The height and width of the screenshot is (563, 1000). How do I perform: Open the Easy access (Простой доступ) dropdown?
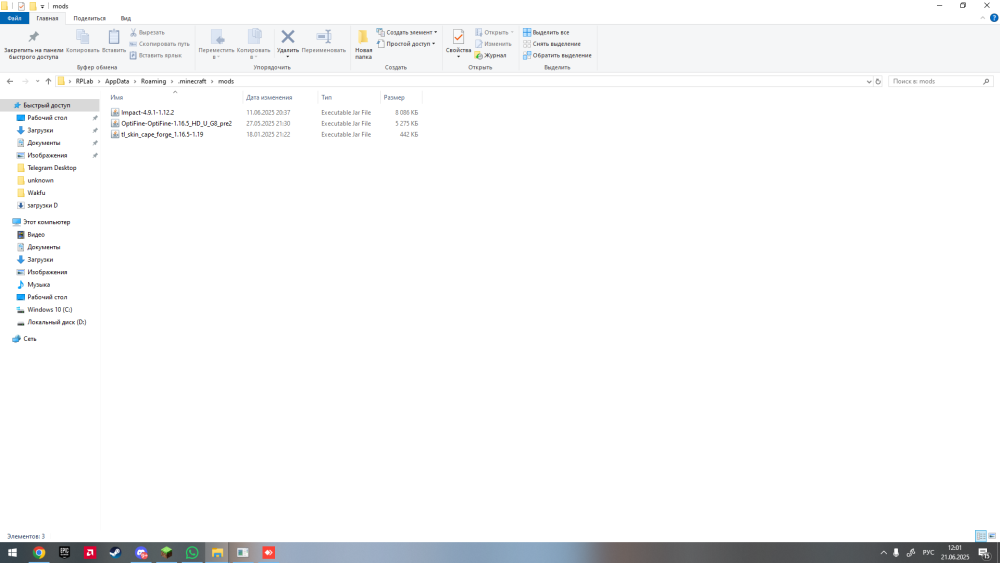[406, 44]
